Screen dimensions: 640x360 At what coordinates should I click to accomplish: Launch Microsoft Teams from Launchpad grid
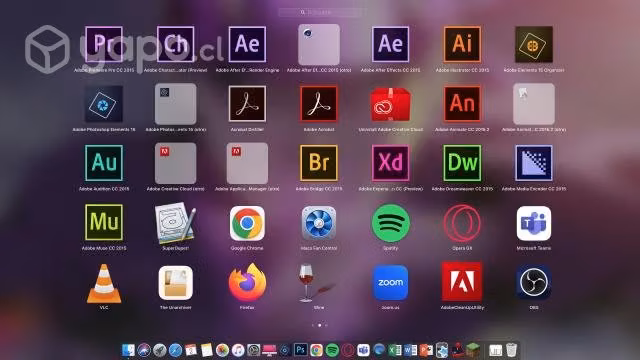[x=534, y=223]
